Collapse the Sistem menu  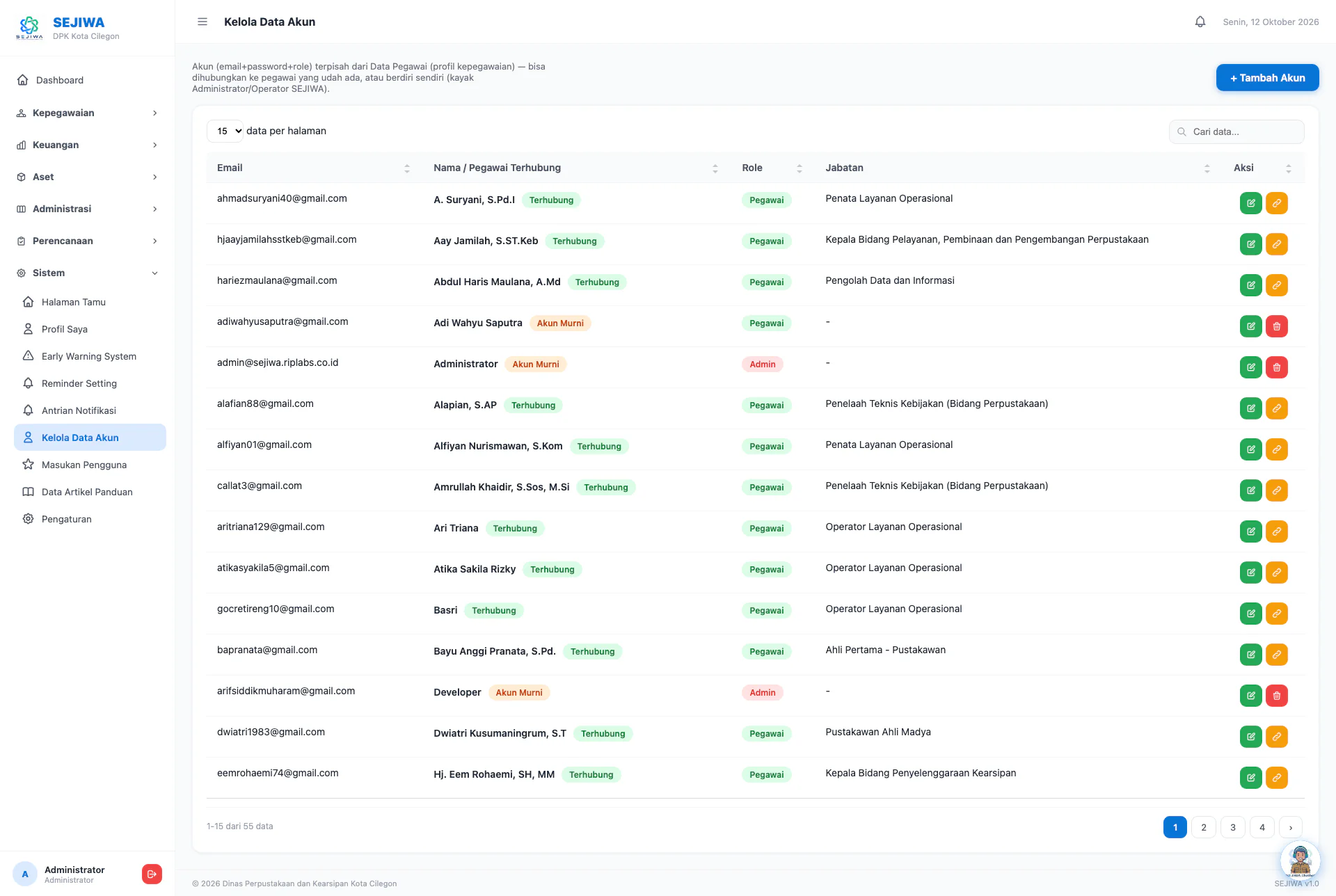[88, 273]
